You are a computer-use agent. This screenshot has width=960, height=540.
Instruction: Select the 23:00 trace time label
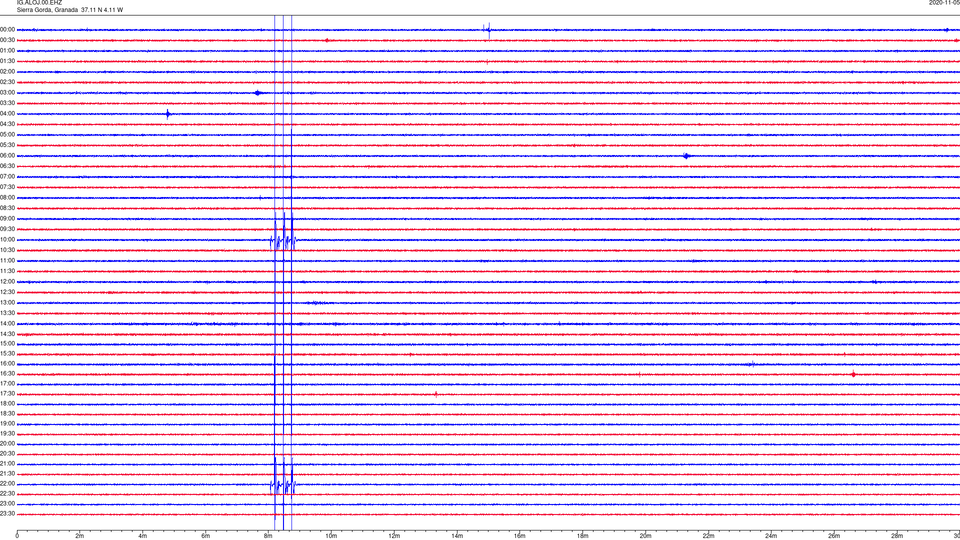[7, 504]
